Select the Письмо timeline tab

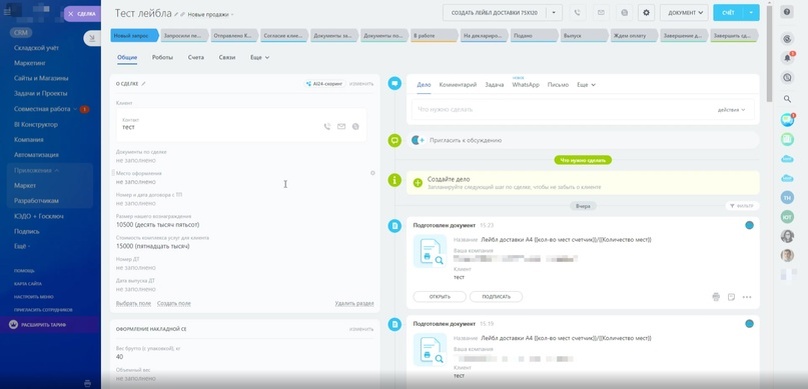558,84
